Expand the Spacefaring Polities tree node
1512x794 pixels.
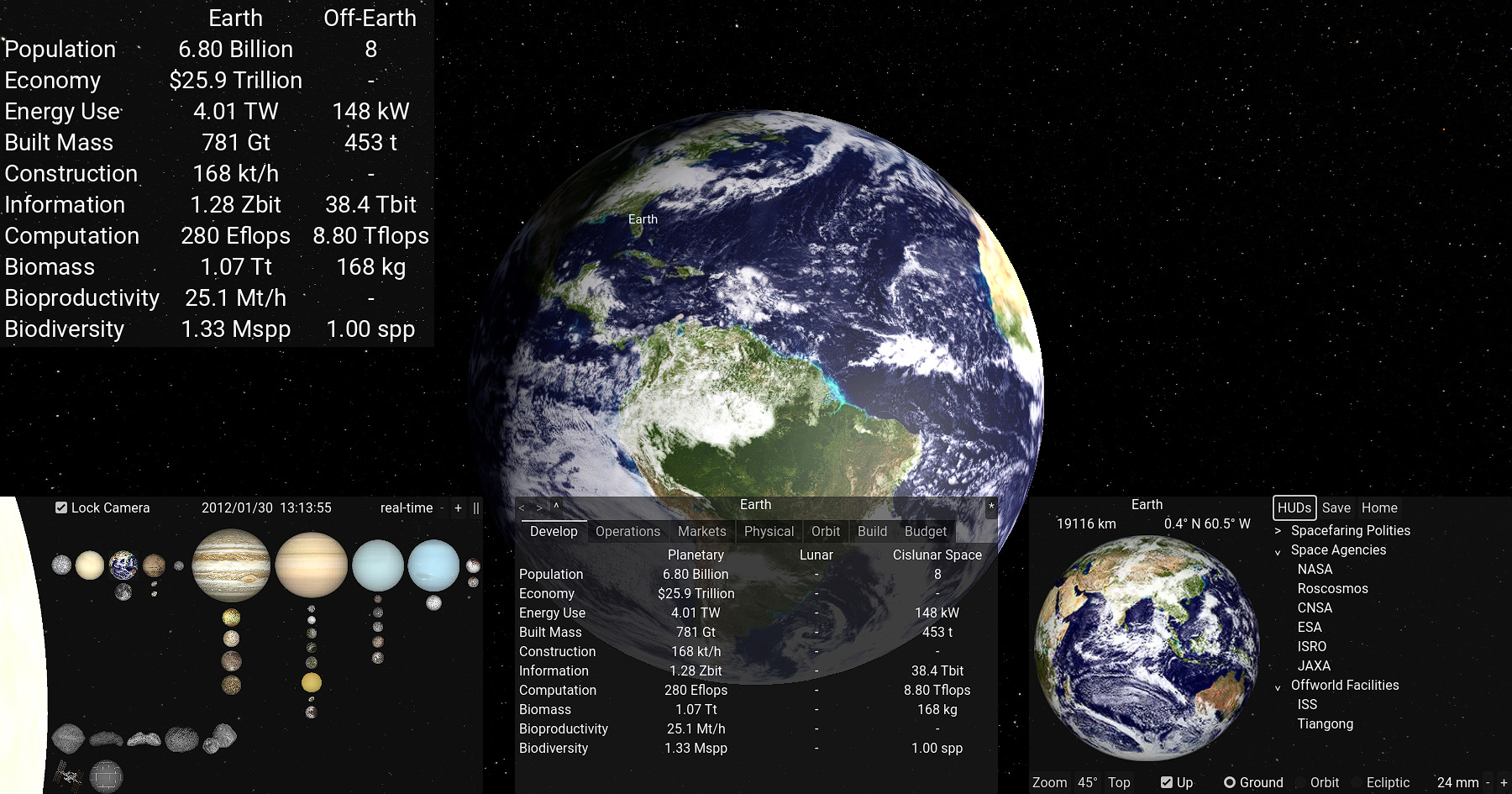[x=1278, y=531]
